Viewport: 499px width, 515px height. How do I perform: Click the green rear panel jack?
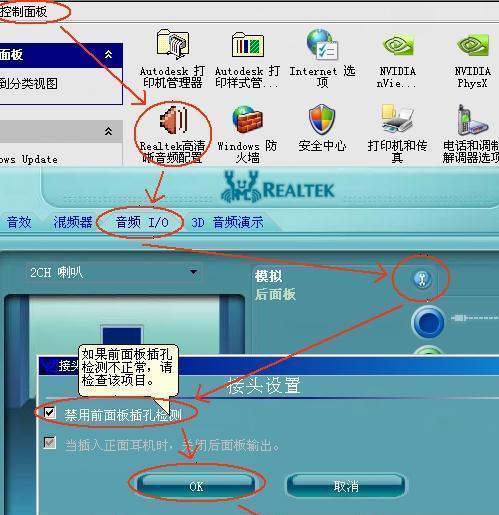(429, 351)
